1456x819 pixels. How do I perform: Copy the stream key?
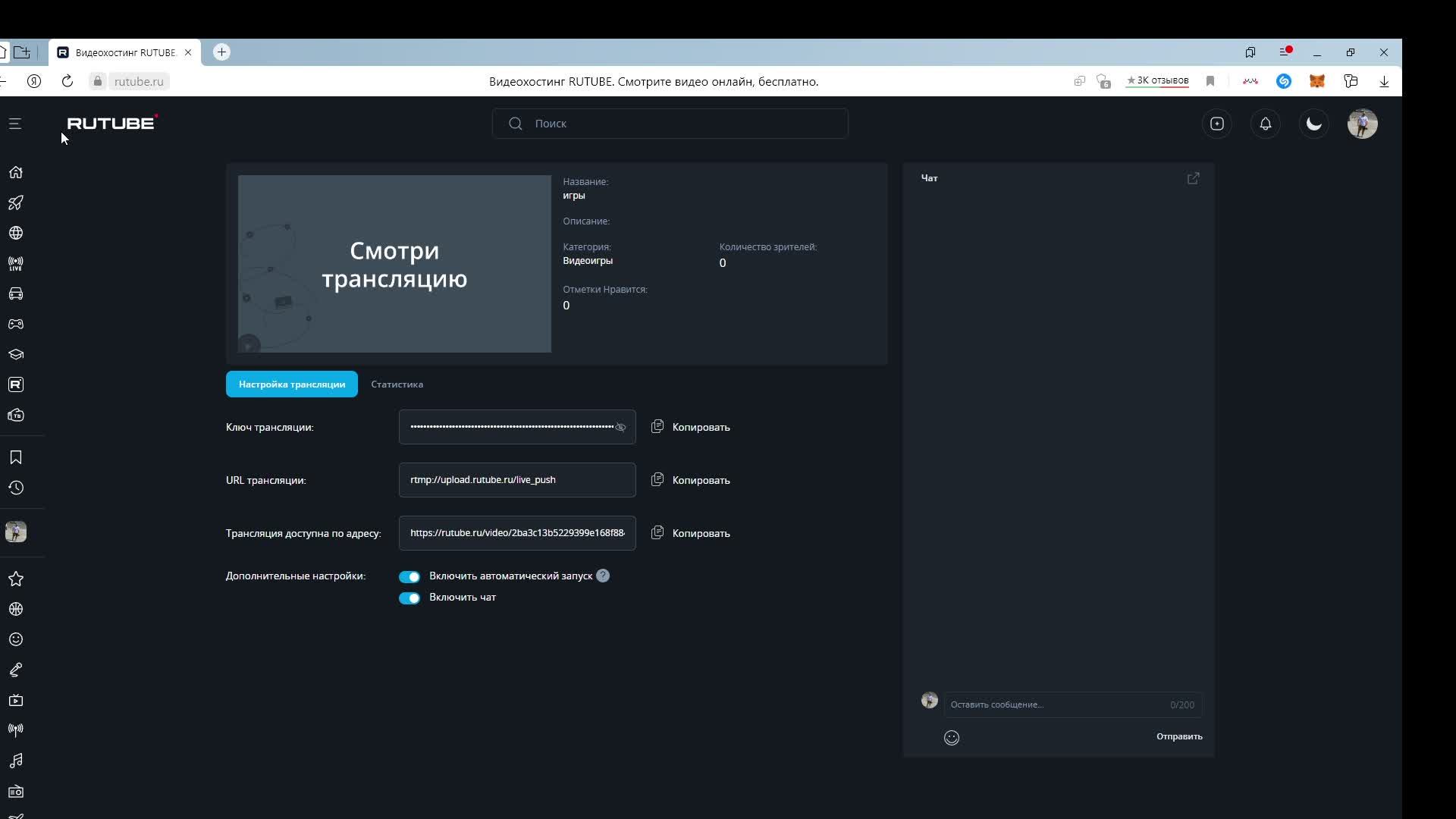tap(690, 427)
